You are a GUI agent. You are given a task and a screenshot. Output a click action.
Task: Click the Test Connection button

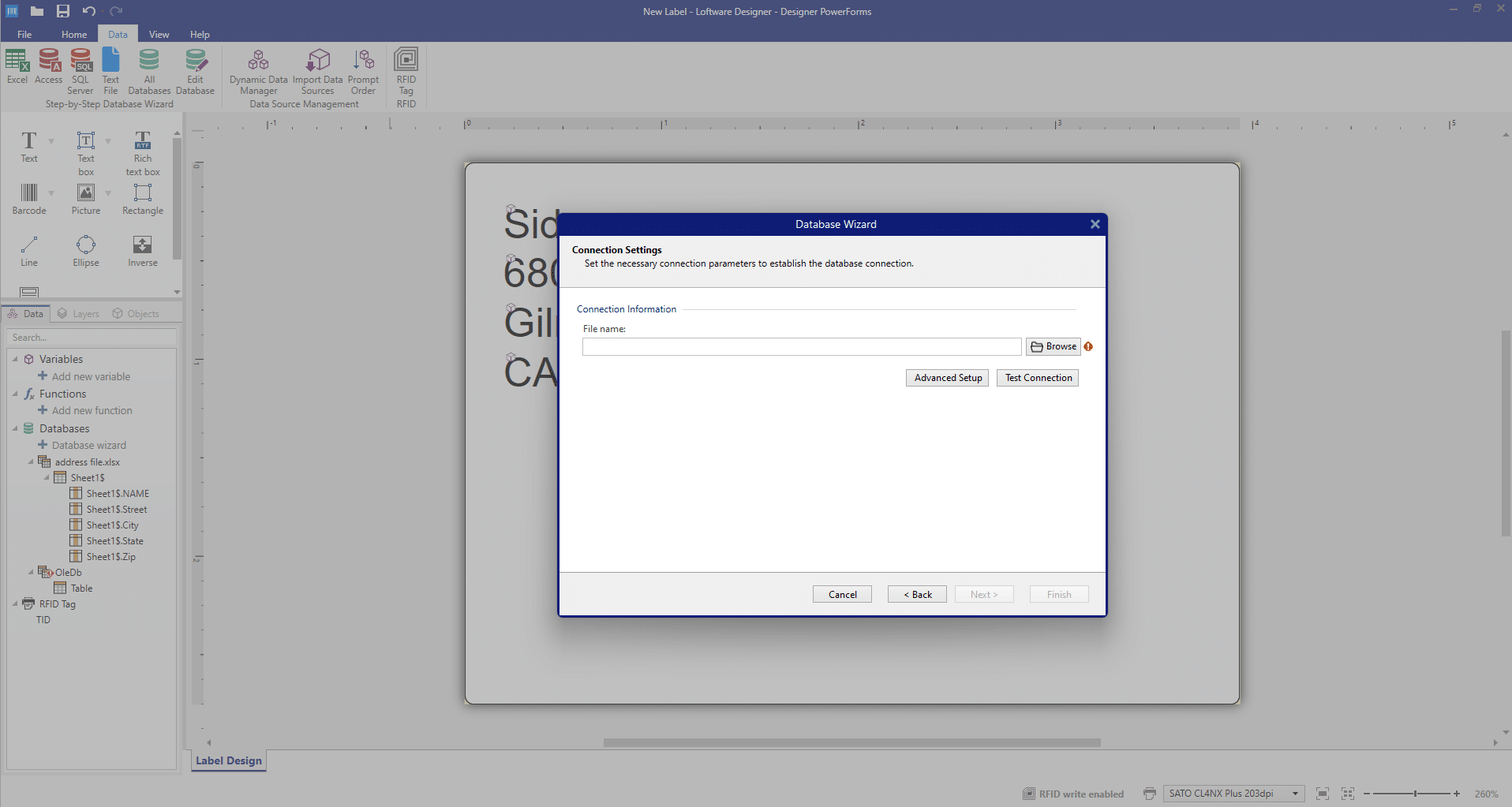click(1037, 377)
